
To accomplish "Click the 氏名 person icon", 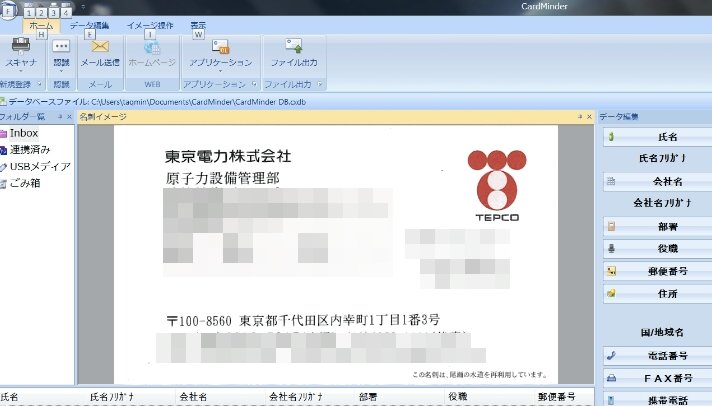I will [611, 136].
